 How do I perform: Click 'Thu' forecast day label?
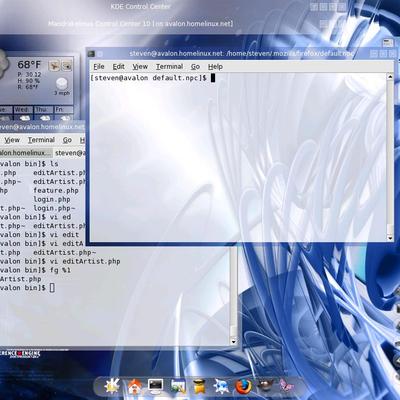point(42,109)
